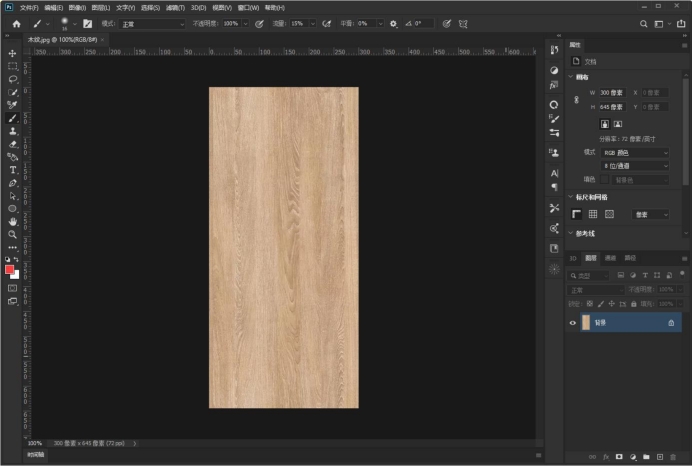The image size is (692, 466).
Task: Create new adjustment layer icon
Action: pos(633,457)
